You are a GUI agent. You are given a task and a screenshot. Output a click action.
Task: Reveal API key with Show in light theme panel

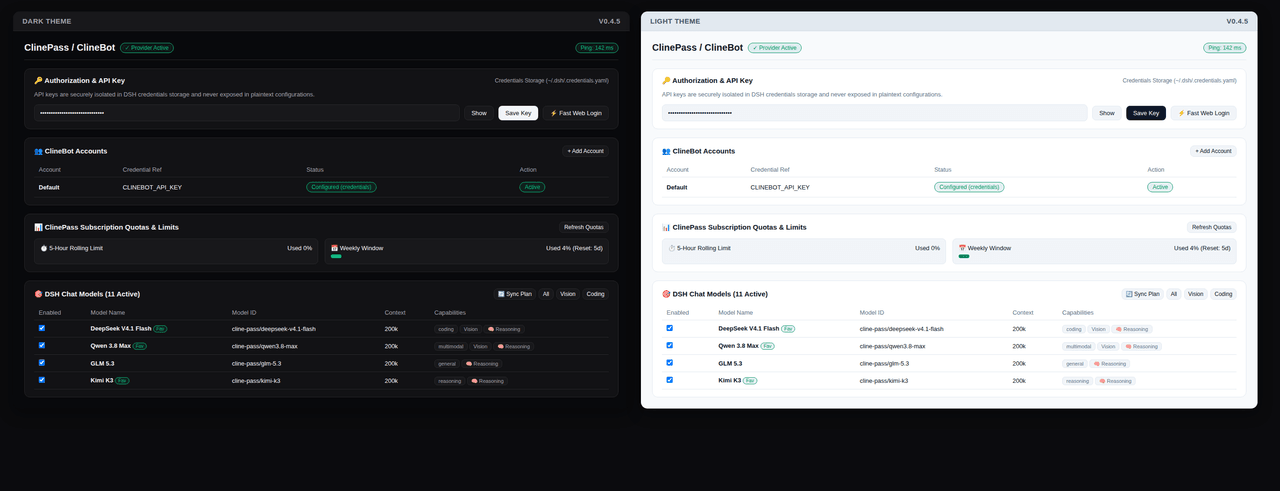(1107, 113)
